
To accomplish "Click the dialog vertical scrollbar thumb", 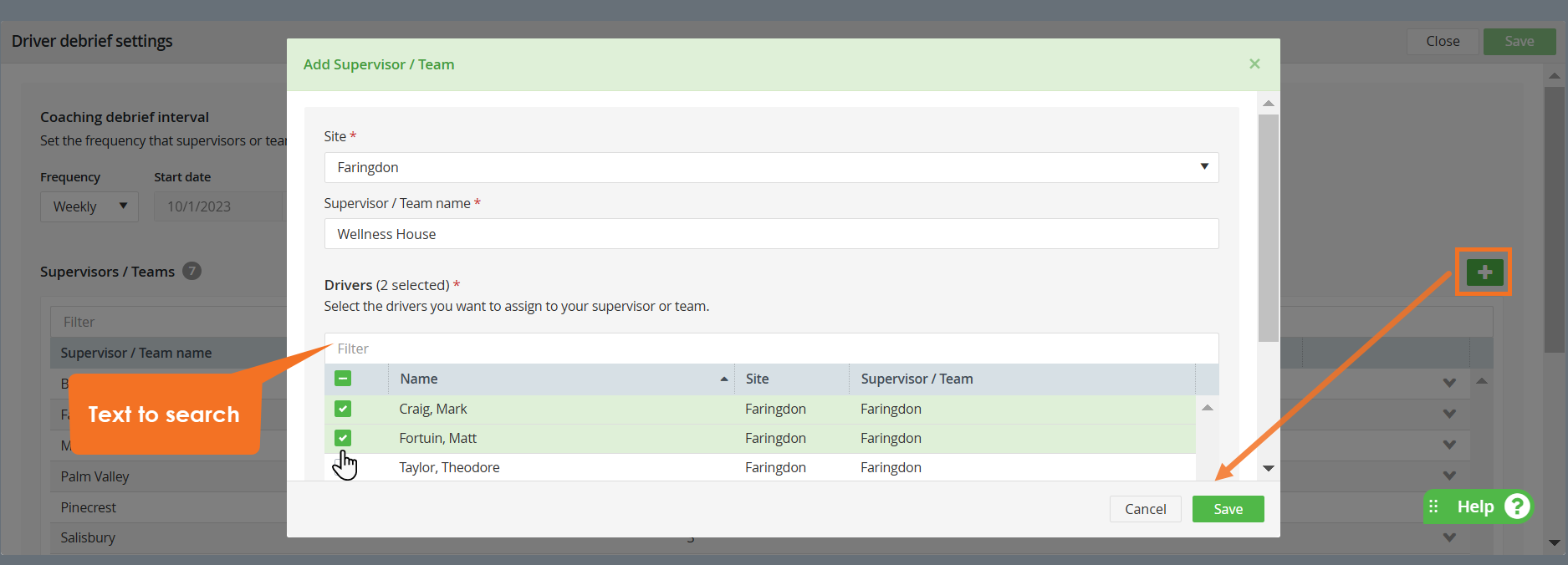I will (1268, 226).
